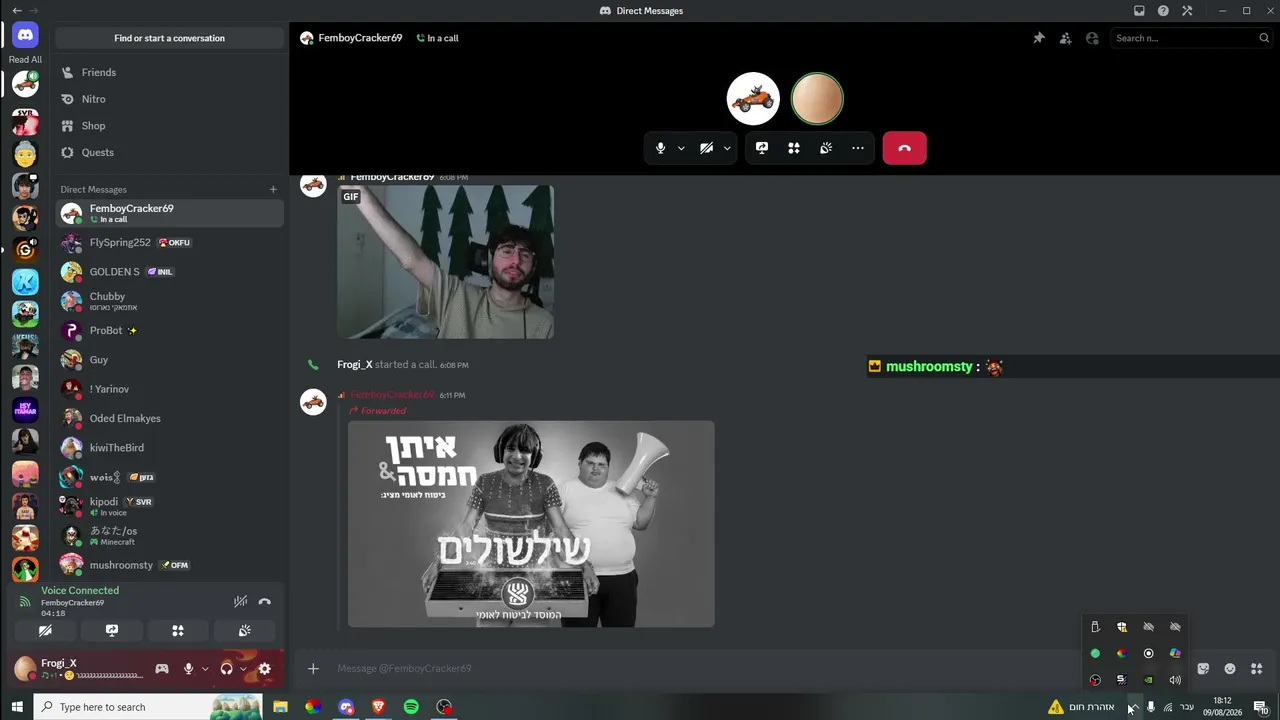This screenshot has height=720, width=1280.
Task: Add friends to DM icon
Action: [1065, 38]
